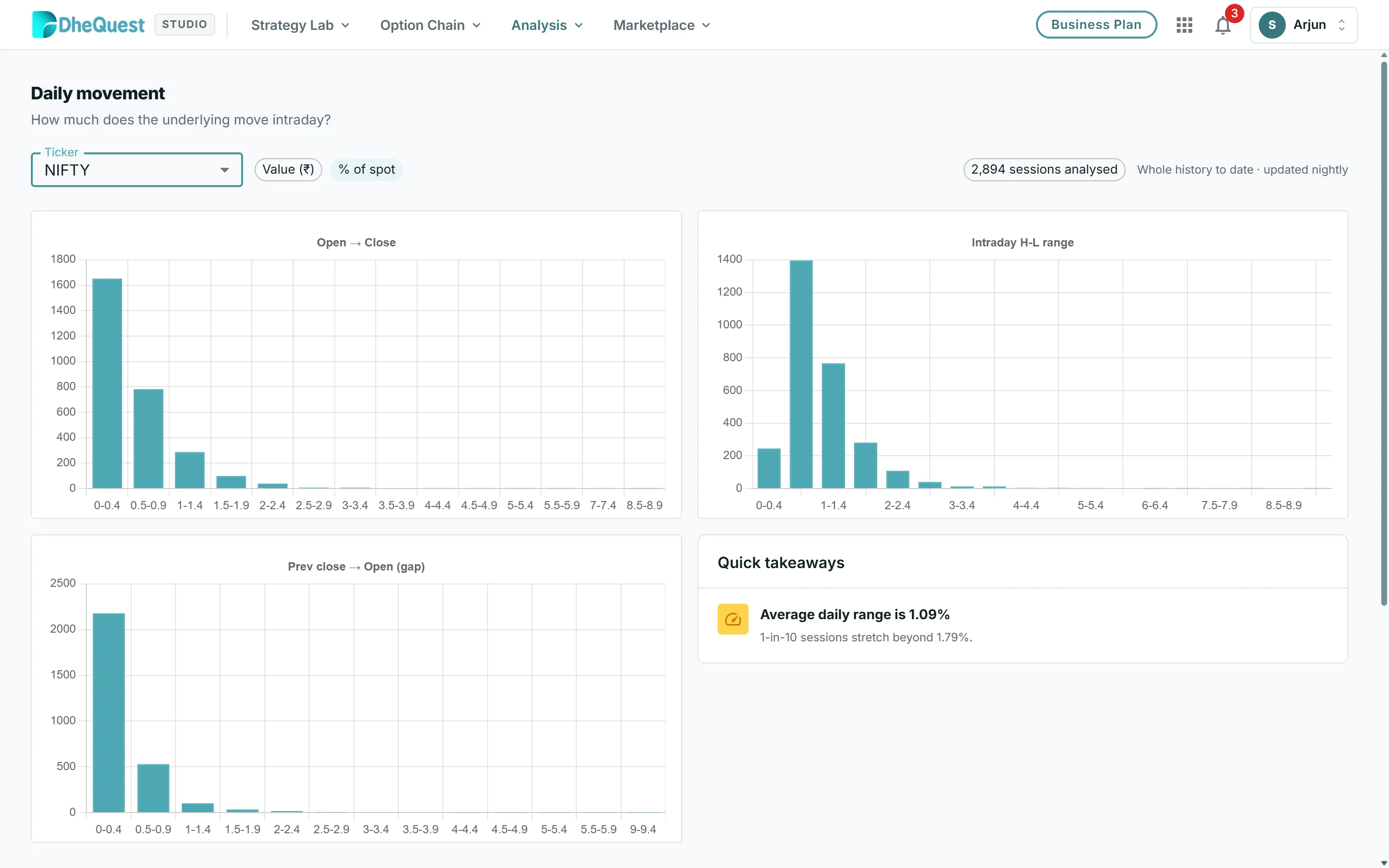Open the apps grid icon
Image resolution: width=1389 pixels, height=868 pixels.
1184,25
